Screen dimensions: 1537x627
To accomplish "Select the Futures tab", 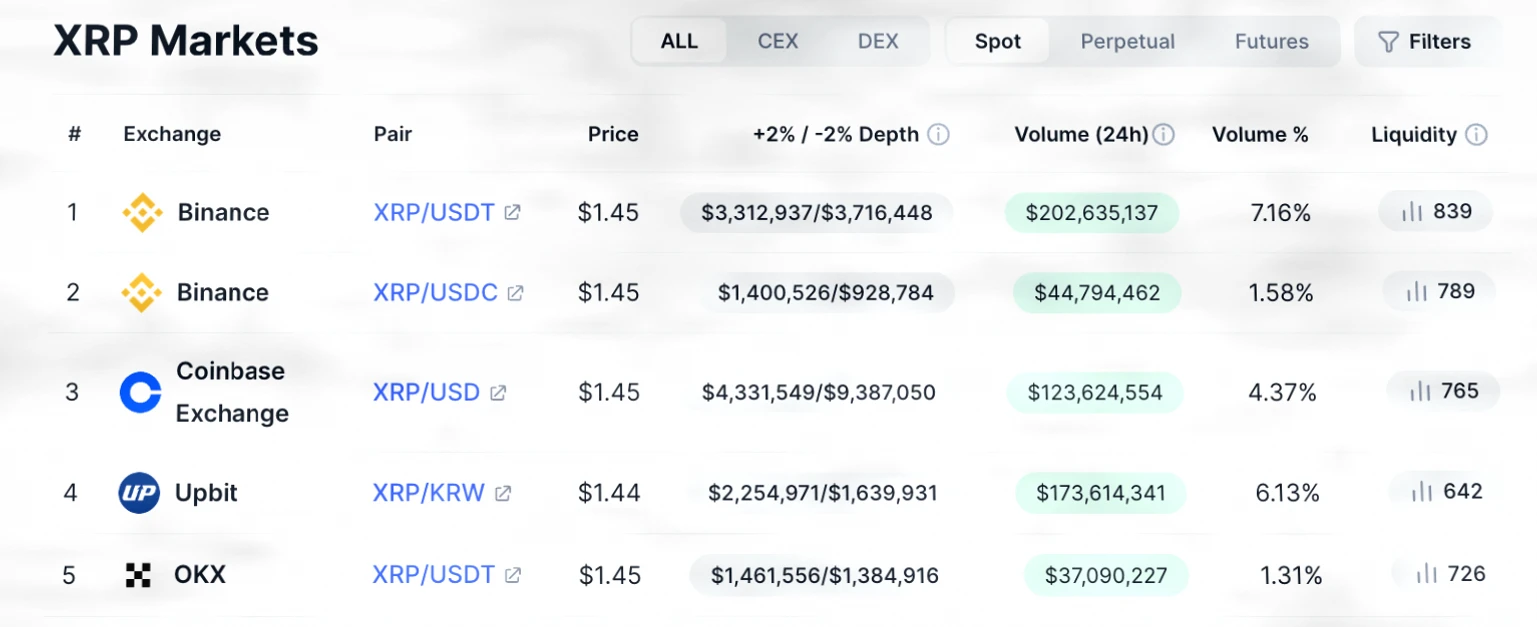I will (x=1271, y=41).
